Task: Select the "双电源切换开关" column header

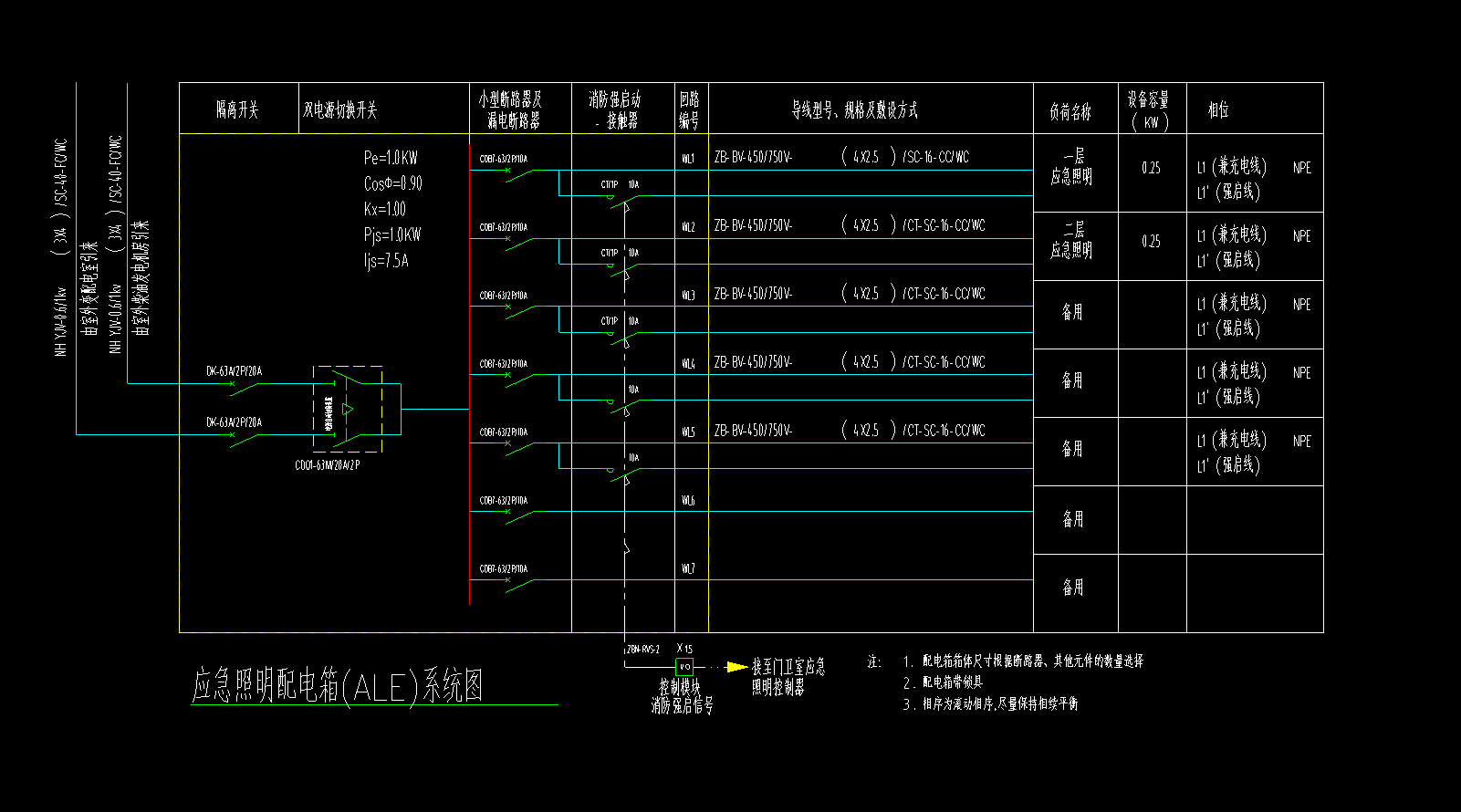Action: (x=339, y=110)
